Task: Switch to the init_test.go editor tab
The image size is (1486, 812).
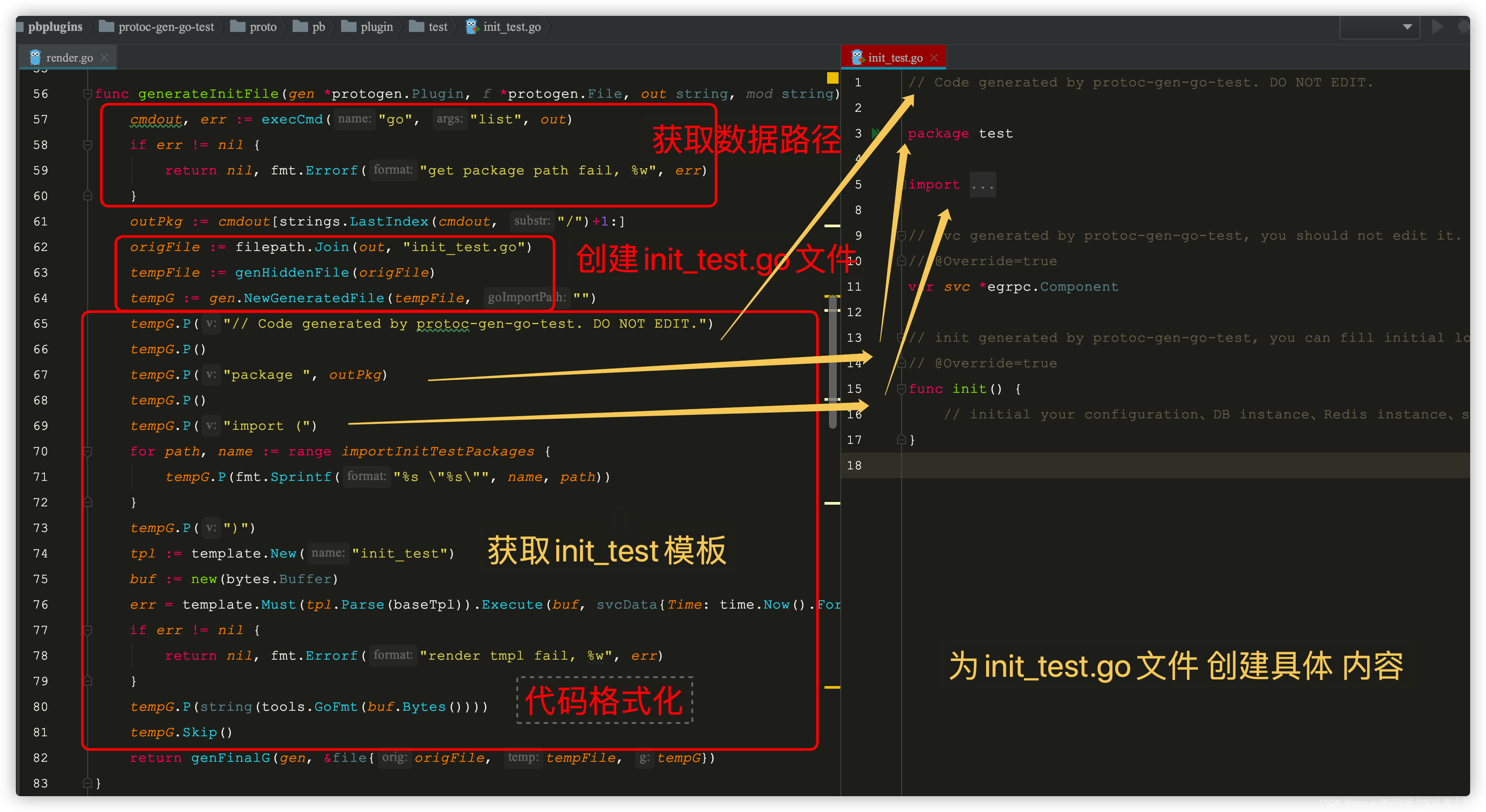Action: 895,58
